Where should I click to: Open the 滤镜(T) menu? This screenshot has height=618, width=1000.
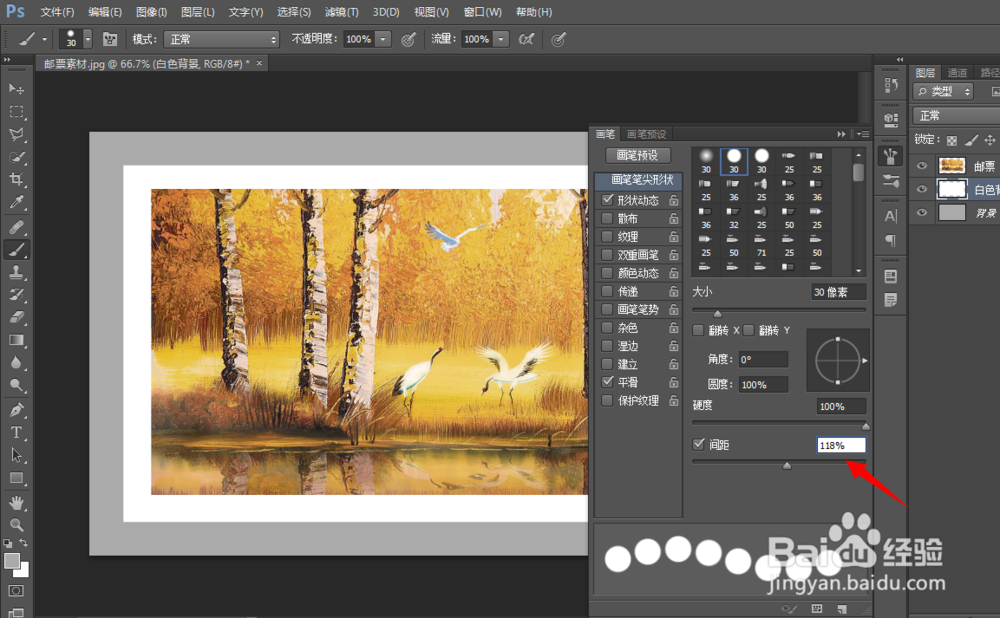pos(341,12)
